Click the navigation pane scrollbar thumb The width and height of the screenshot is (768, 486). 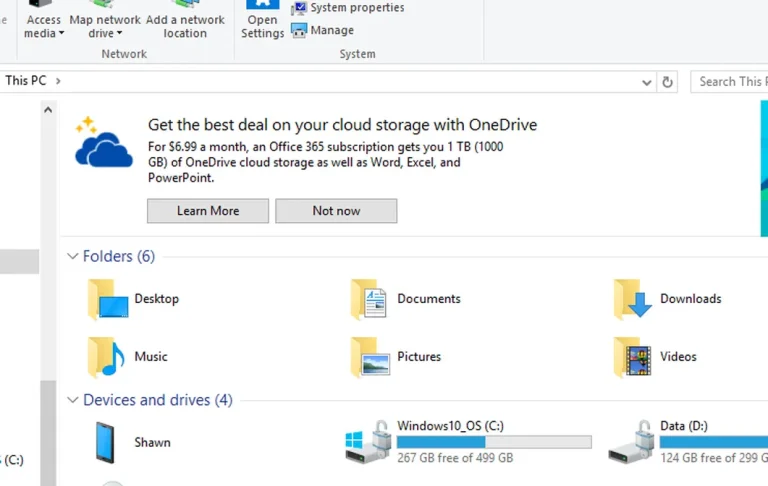coord(48,433)
